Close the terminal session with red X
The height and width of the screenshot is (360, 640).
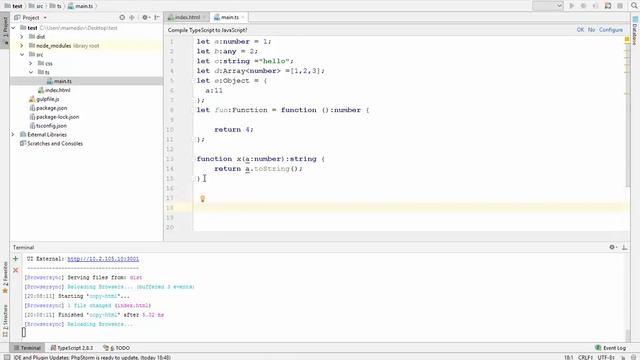click(x=16, y=270)
